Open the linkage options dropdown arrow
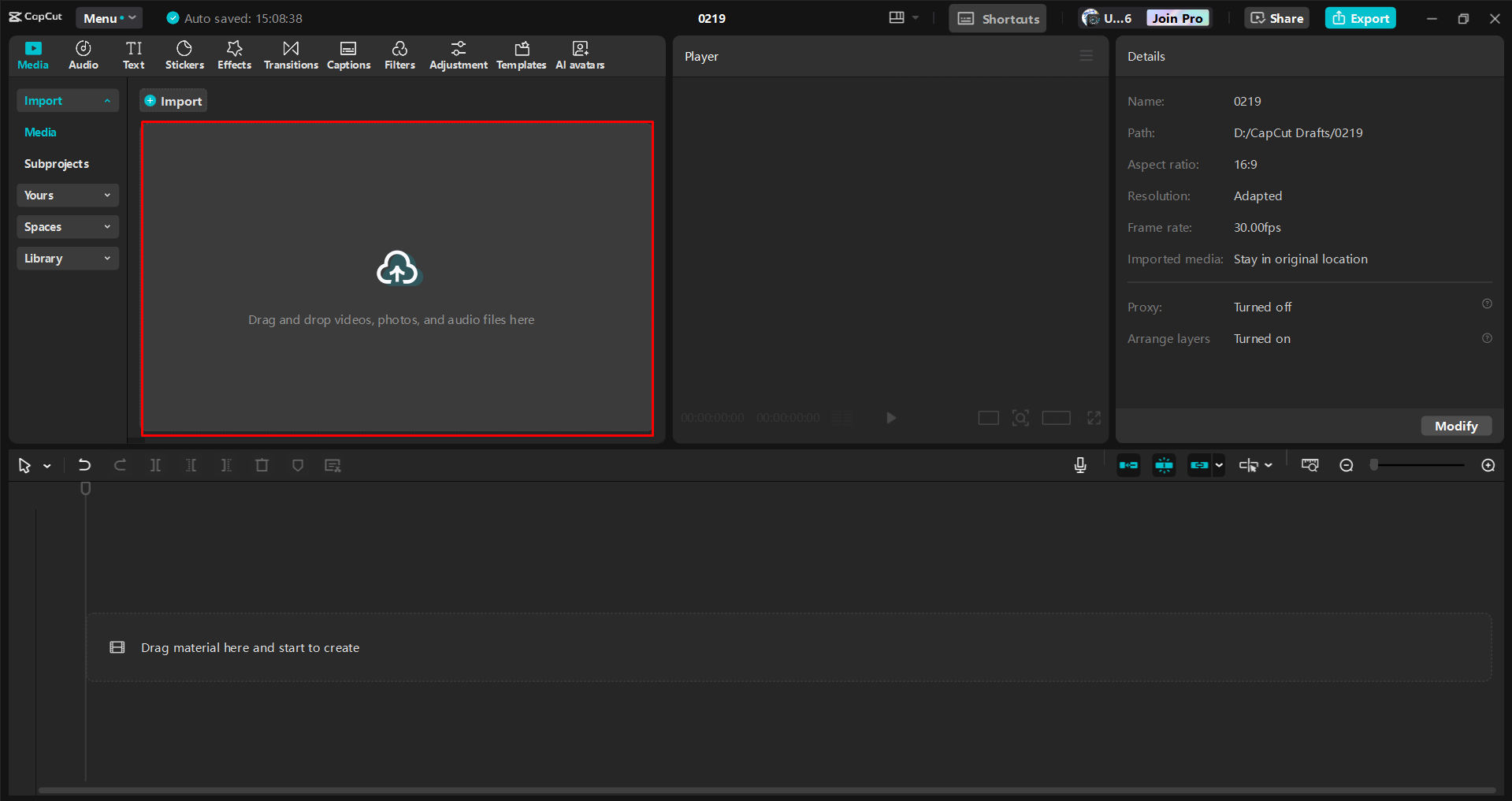 coord(1219,465)
